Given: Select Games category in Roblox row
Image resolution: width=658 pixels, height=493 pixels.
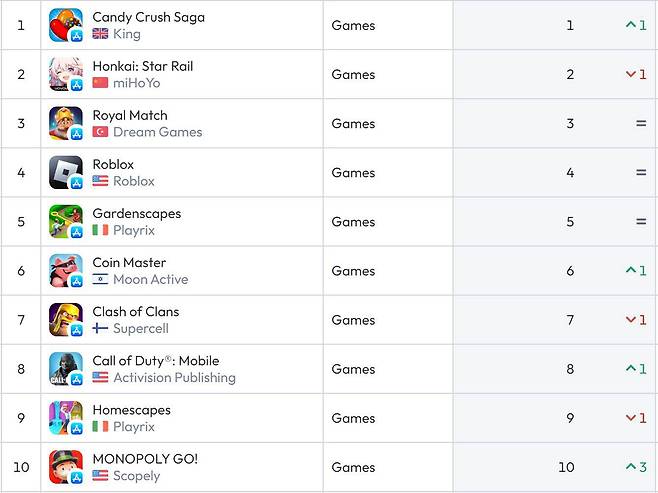Looking at the screenshot, I should pyautogui.click(x=353, y=172).
